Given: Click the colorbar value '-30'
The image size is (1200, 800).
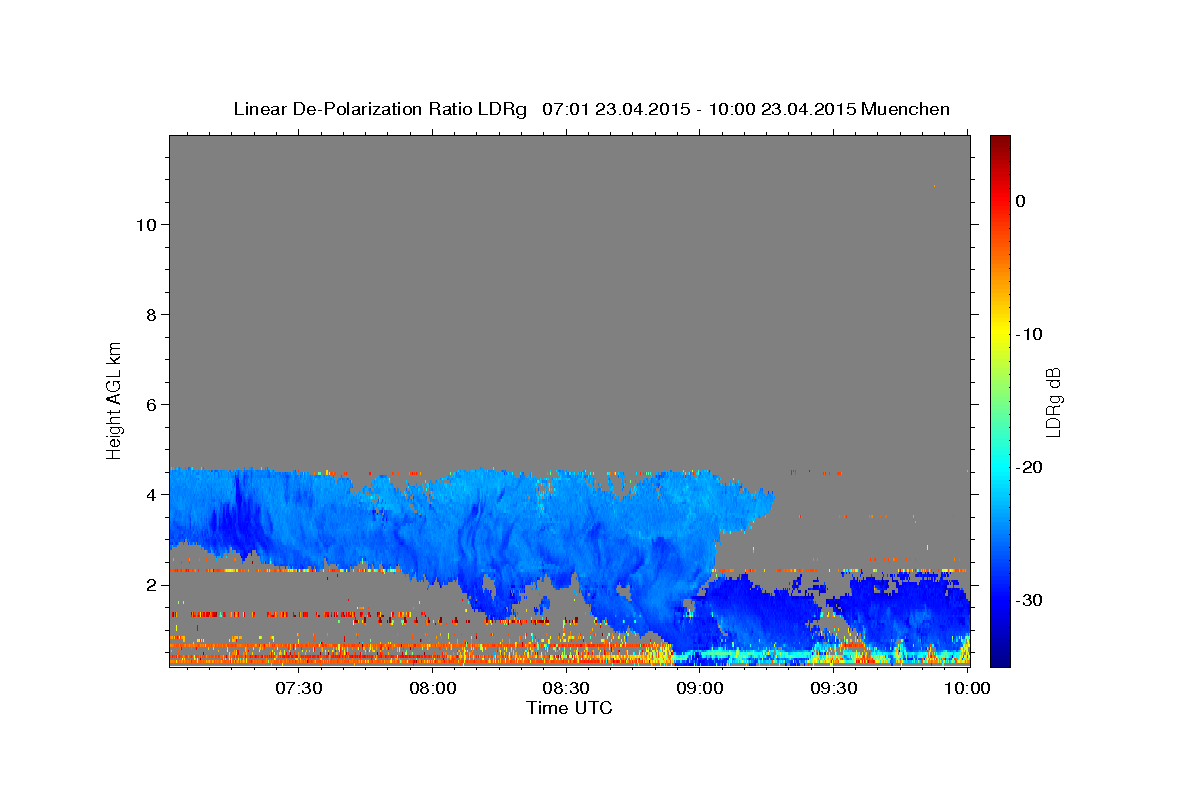Looking at the screenshot, I should [1029, 600].
